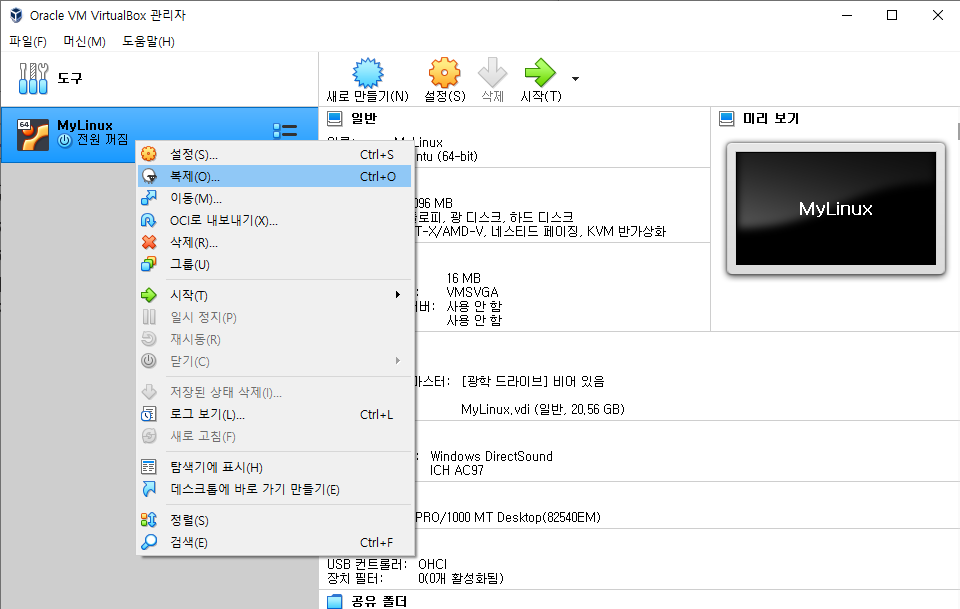Click the red X remove icon
This screenshot has height=609, width=960.
pos(149,242)
